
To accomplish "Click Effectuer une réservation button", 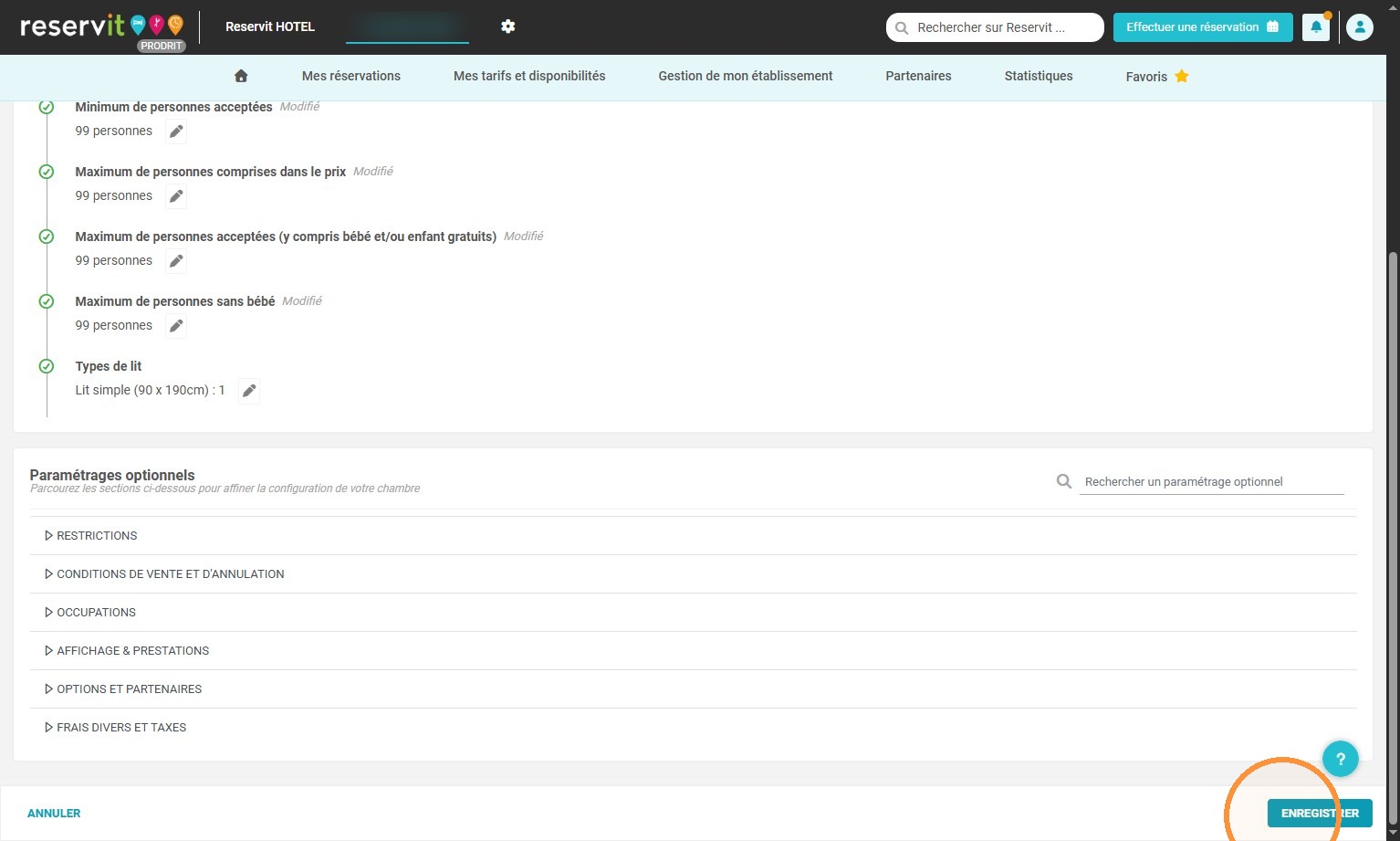I will 1203,27.
